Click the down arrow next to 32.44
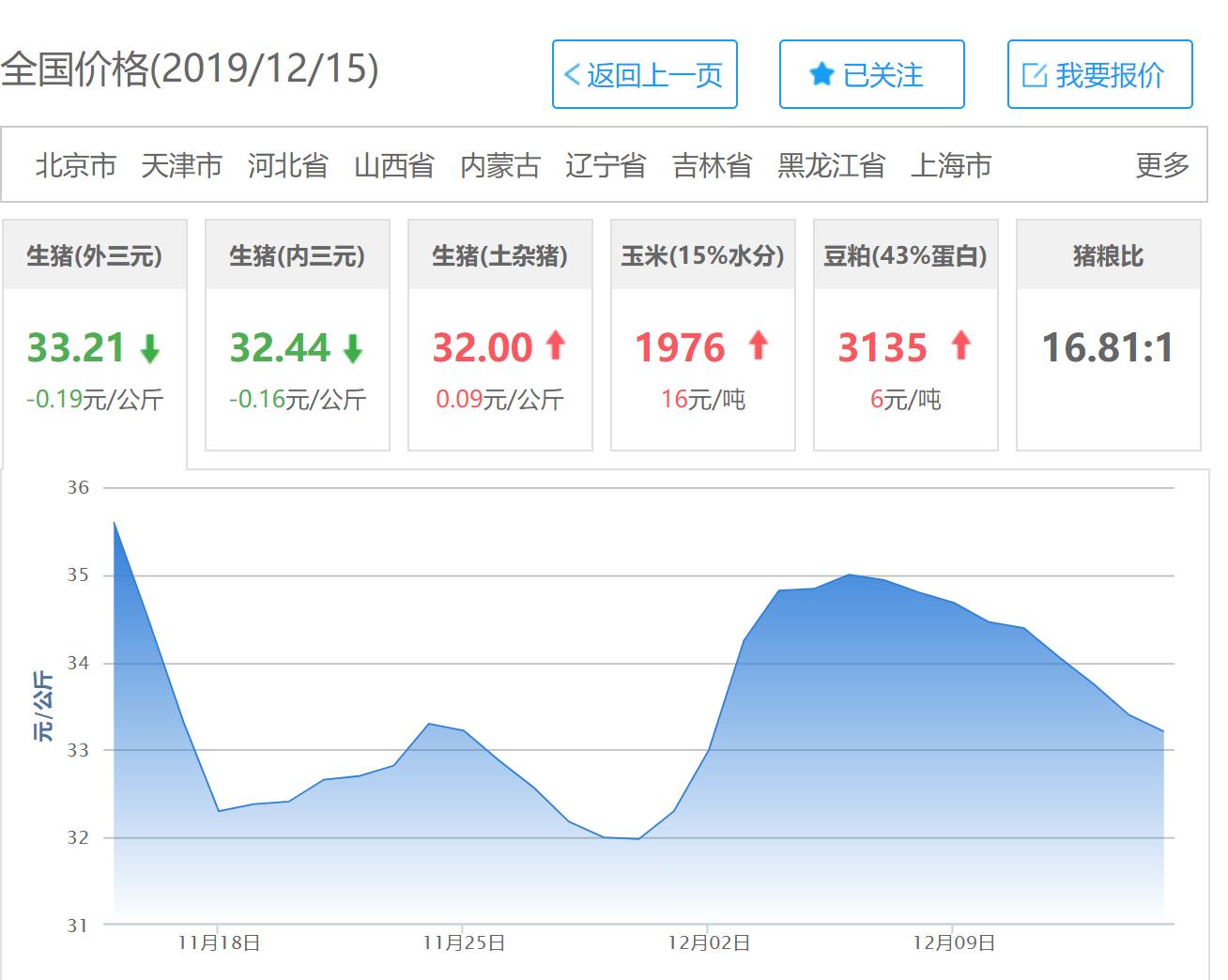Image resolution: width=1228 pixels, height=980 pixels. click(351, 348)
